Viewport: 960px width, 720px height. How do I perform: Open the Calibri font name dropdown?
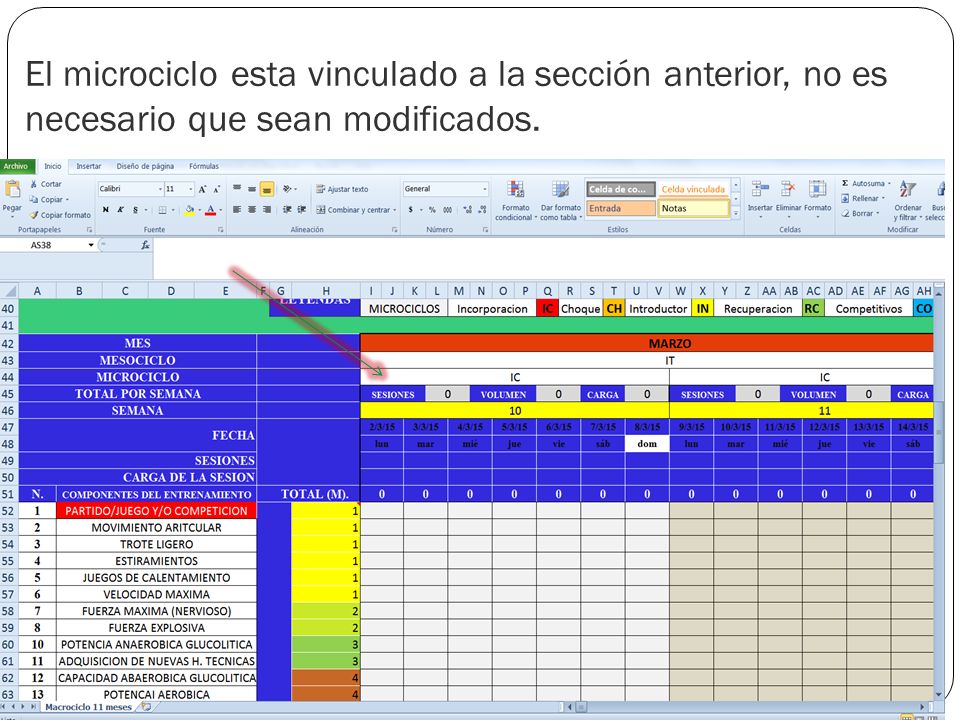pyautogui.click(x=161, y=189)
